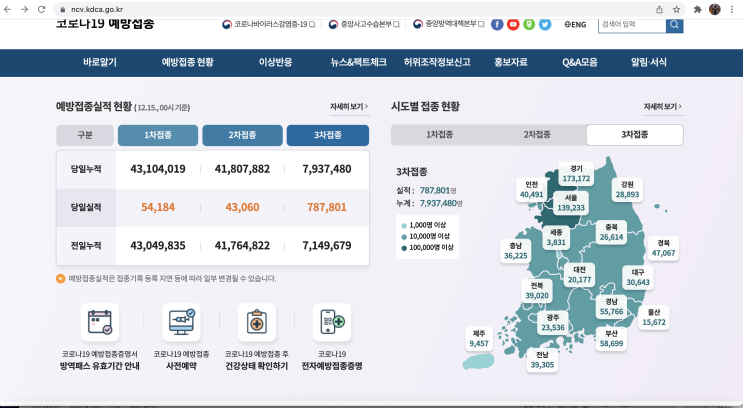The width and height of the screenshot is (743, 408).
Task: Open the browser extensions puzzle icon
Action: 698,9
